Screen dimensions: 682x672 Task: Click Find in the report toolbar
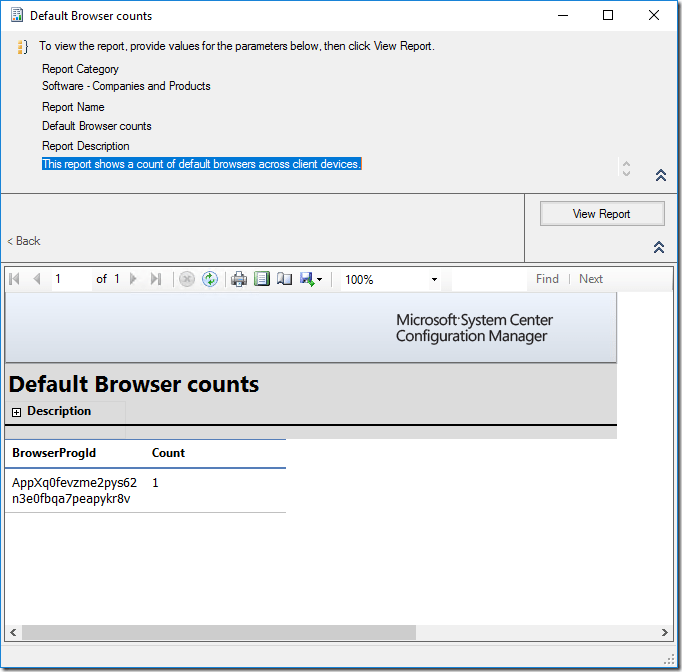(x=547, y=279)
